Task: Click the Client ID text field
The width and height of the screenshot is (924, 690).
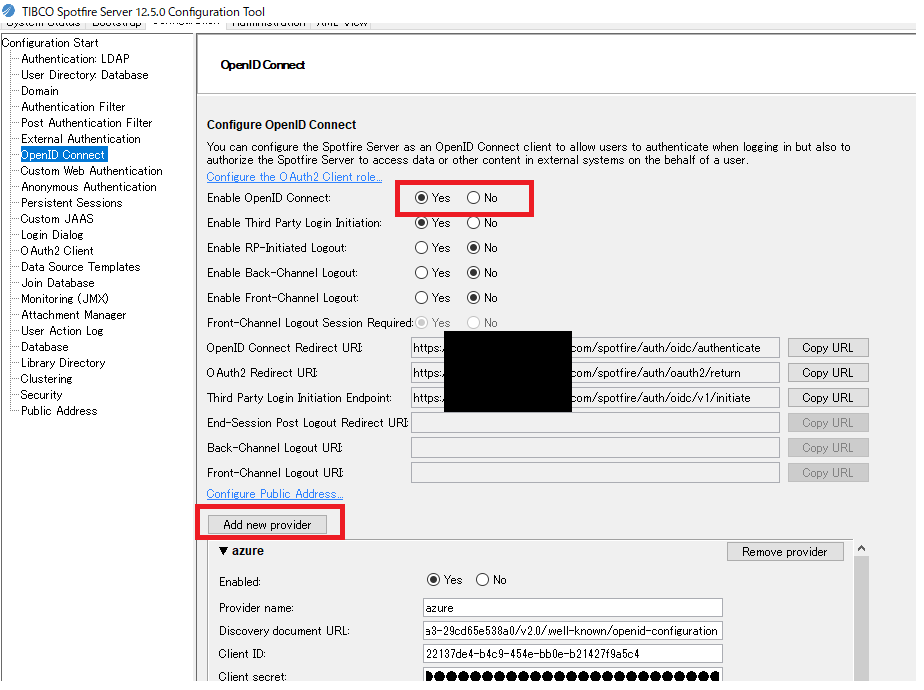Action: 572,654
